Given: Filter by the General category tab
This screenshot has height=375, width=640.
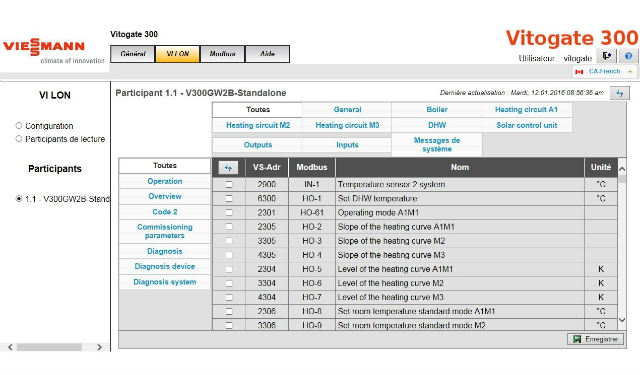Looking at the screenshot, I should [347, 109].
